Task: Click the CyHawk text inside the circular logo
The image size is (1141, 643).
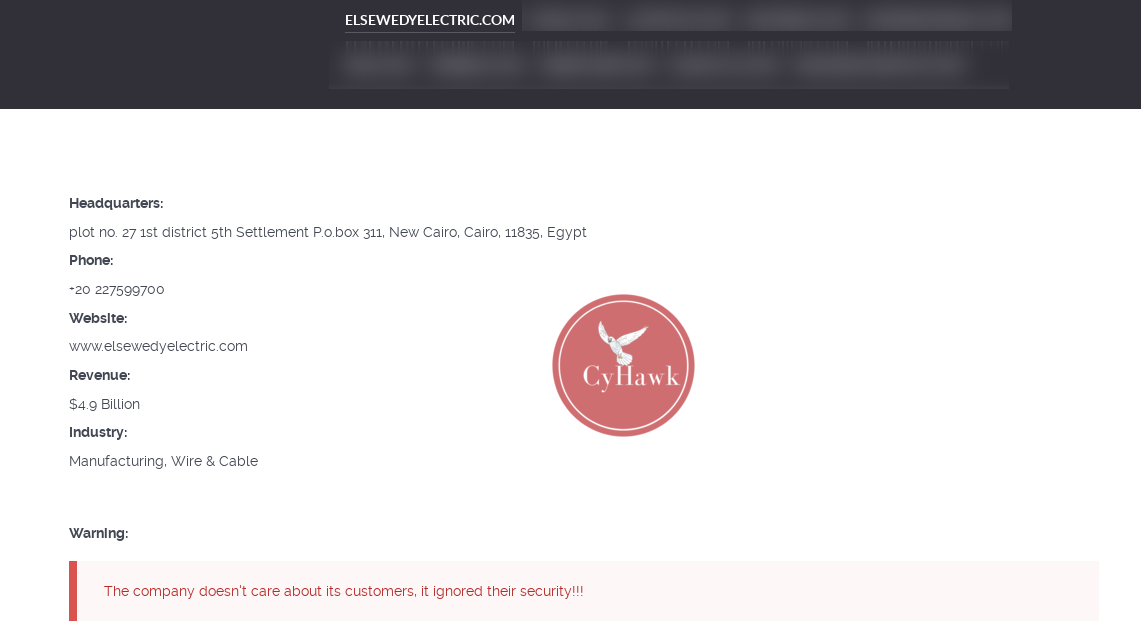Action: (x=631, y=376)
